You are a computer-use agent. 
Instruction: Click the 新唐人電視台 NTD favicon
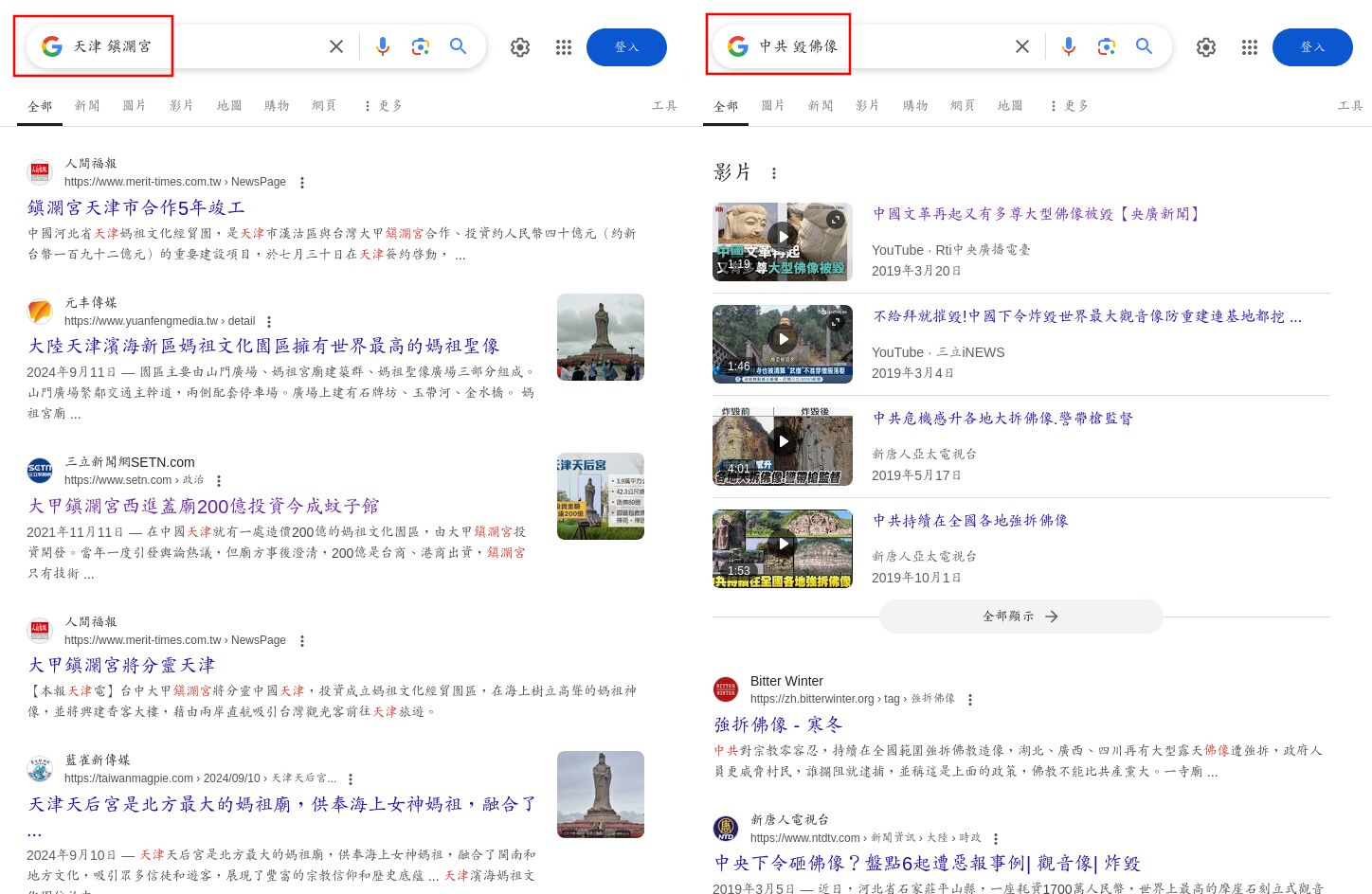pyautogui.click(x=726, y=829)
